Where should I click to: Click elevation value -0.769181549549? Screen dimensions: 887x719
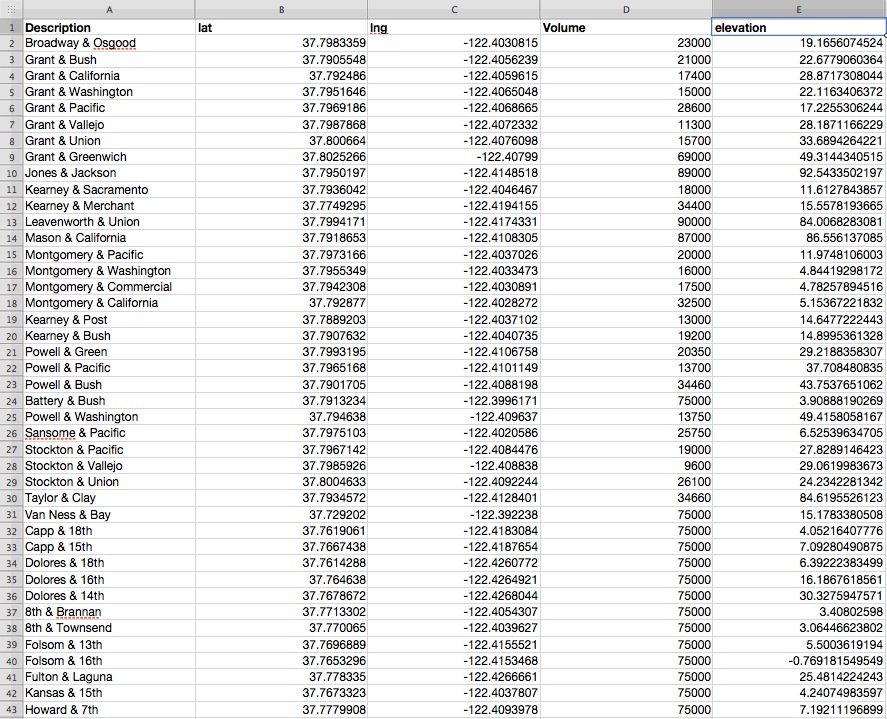(x=799, y=661)
